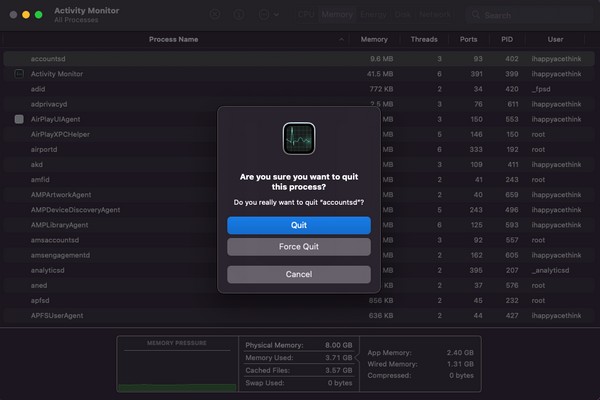Click the magnifier icon in Search field
Screen dimensions: 600x400
click(x=476, y=15)
